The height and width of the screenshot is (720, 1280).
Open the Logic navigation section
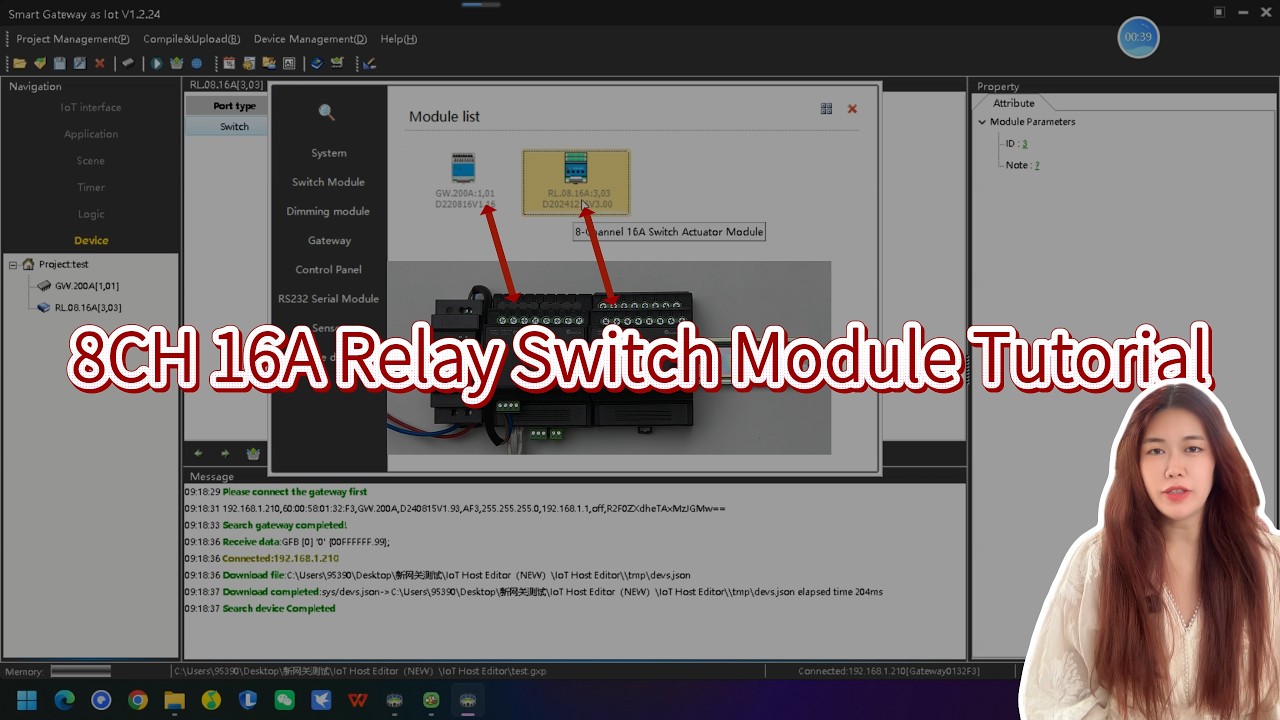[91, 214]
